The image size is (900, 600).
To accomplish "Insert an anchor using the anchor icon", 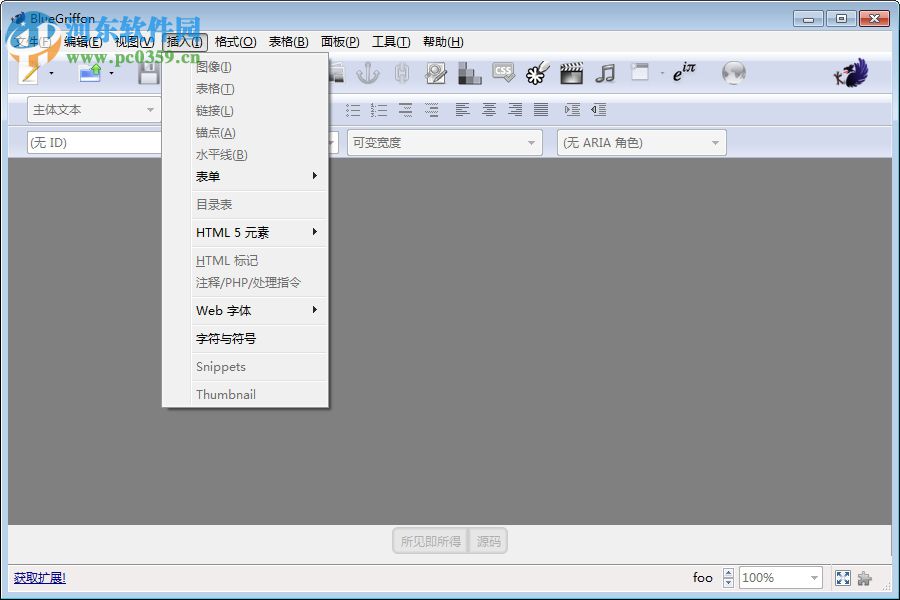I will [x=366, y=72].
